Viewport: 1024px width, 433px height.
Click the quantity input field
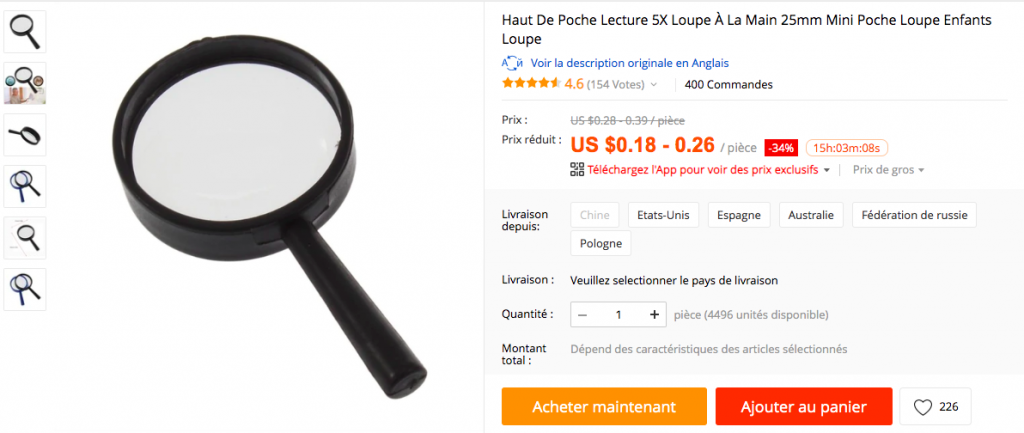point(618,315)
